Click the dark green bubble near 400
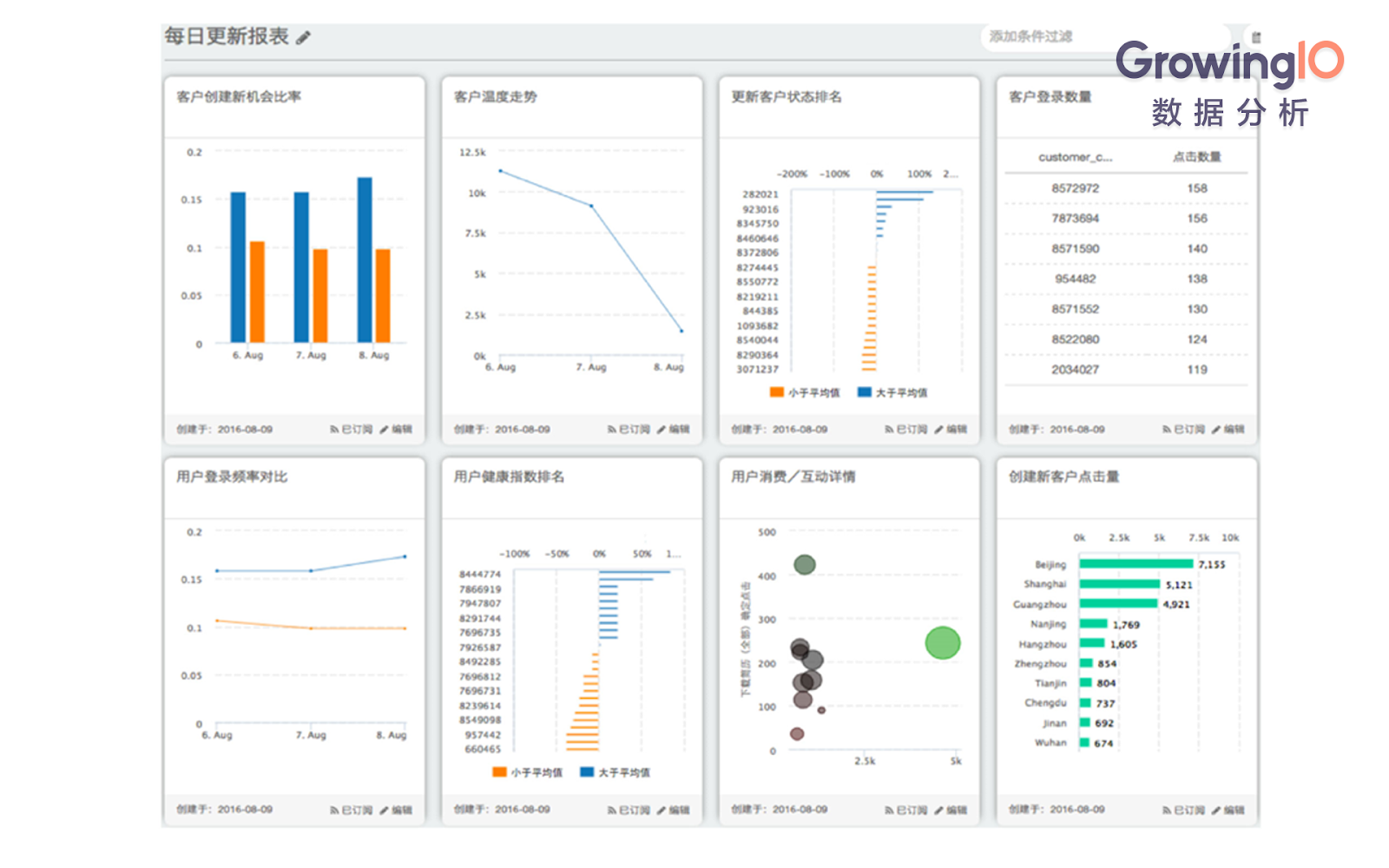This screenshot has width=1389, height=868. click(805, 565)
